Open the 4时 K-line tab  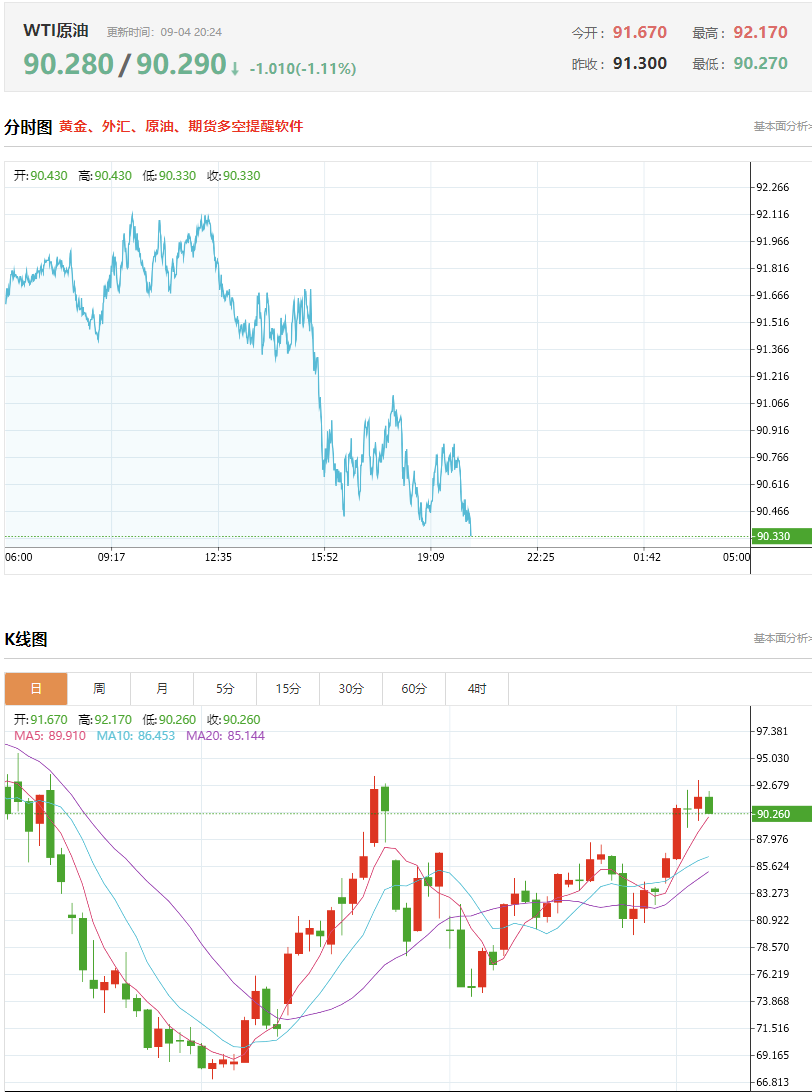click(x=477, y=689)
